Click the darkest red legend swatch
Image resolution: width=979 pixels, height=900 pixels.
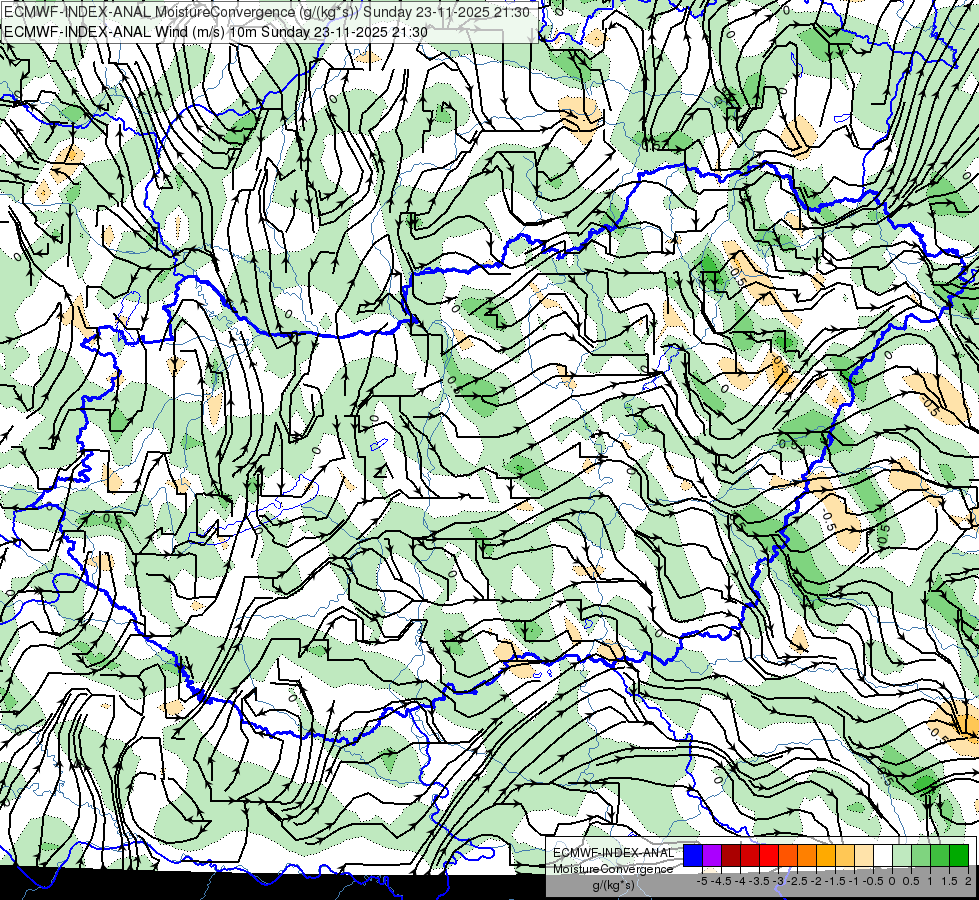pyautogui.click(x=731, y=855)
